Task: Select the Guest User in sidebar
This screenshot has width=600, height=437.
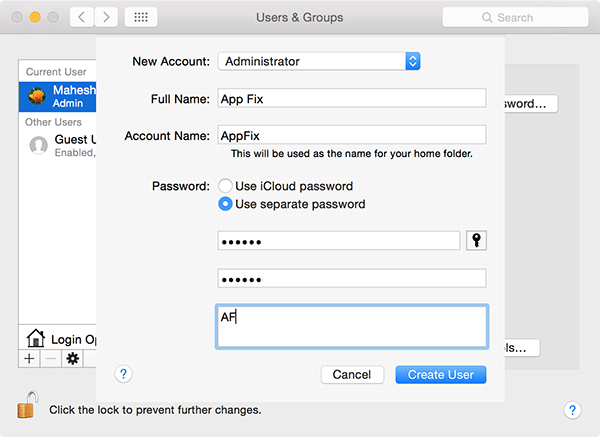Action: click(x=60, y=145)
